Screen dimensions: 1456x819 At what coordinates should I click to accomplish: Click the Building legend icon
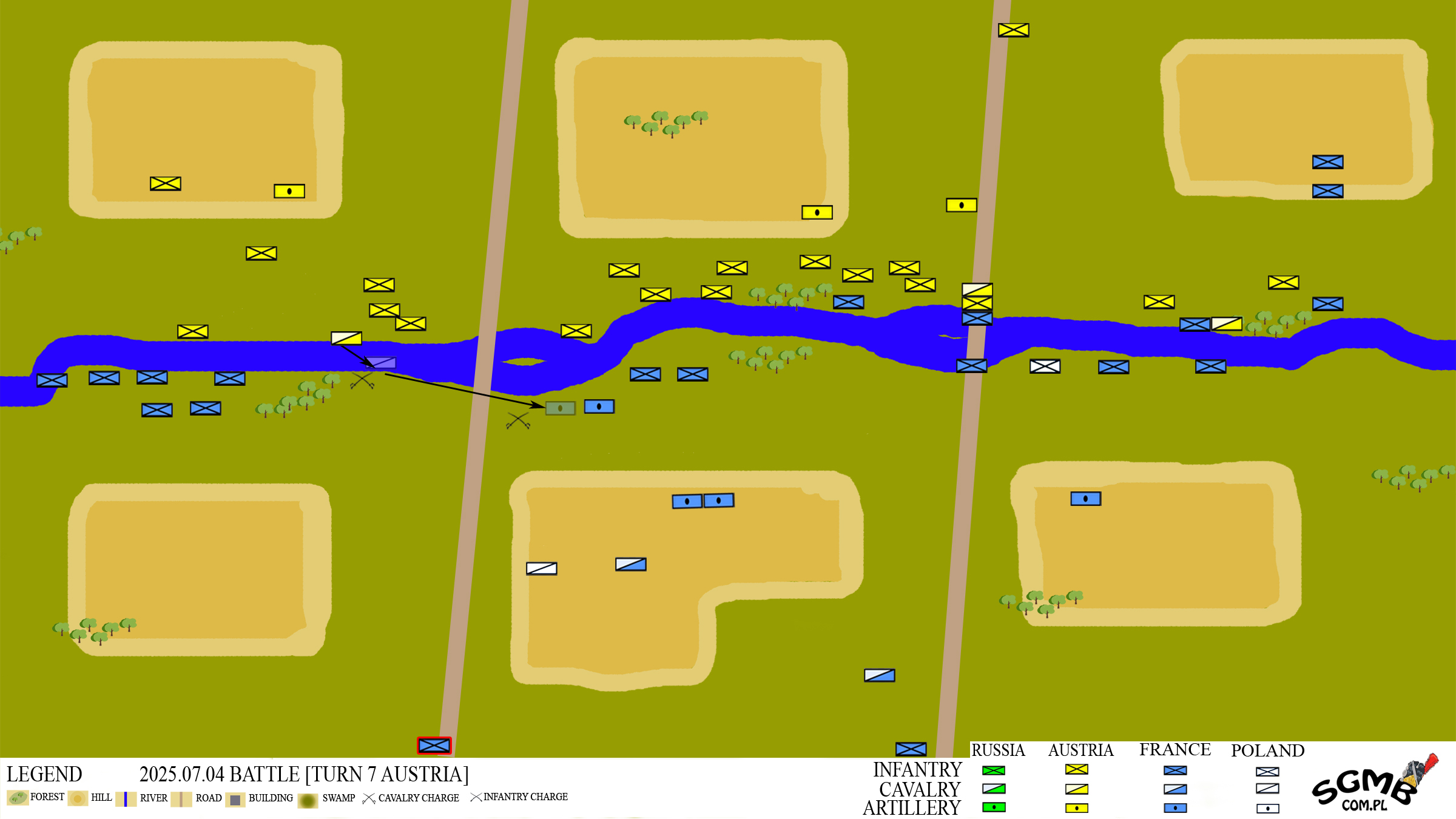tap(235, 800)
